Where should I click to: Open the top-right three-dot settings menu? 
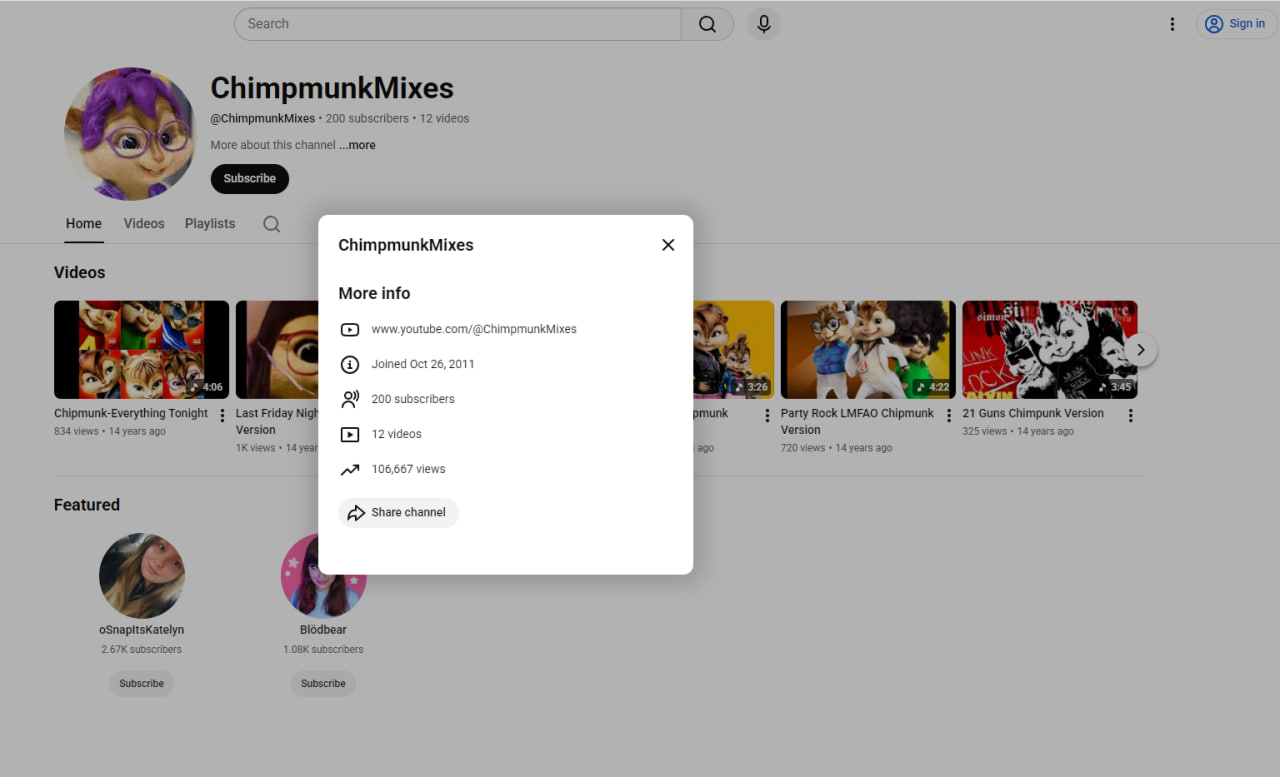(1172, 24)
